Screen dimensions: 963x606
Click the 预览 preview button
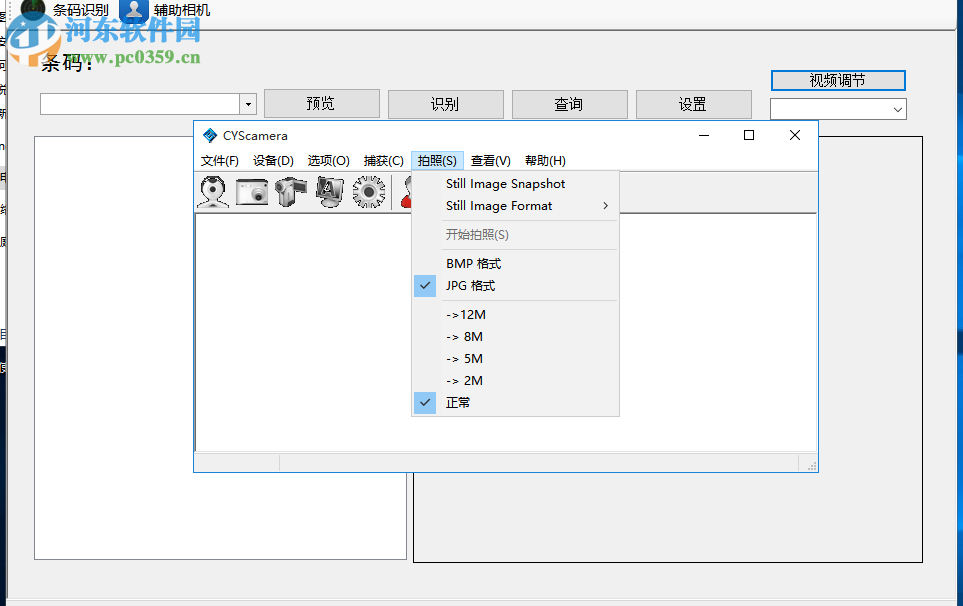tap(321, 103)
